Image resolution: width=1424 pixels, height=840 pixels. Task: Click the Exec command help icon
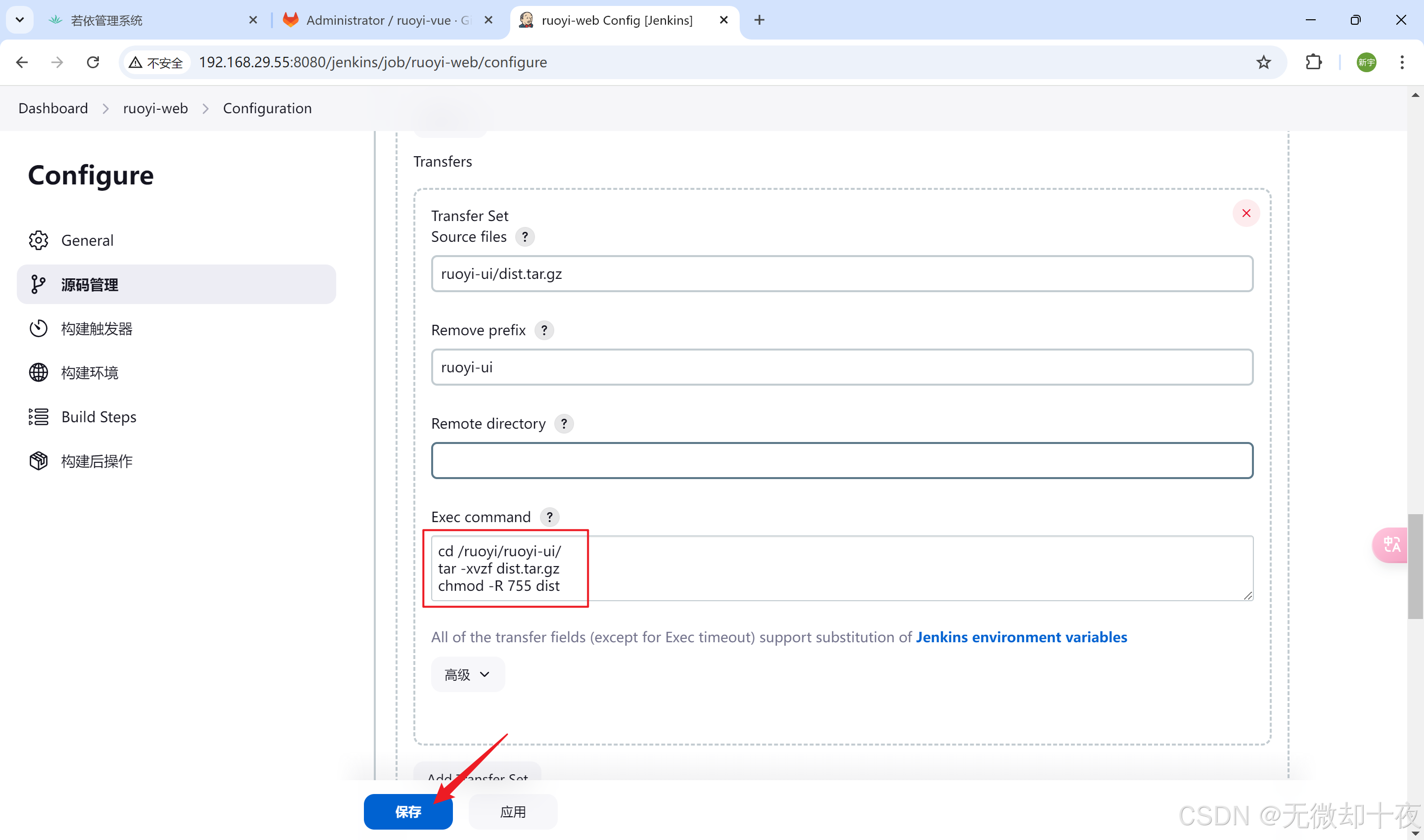(549, 517)
